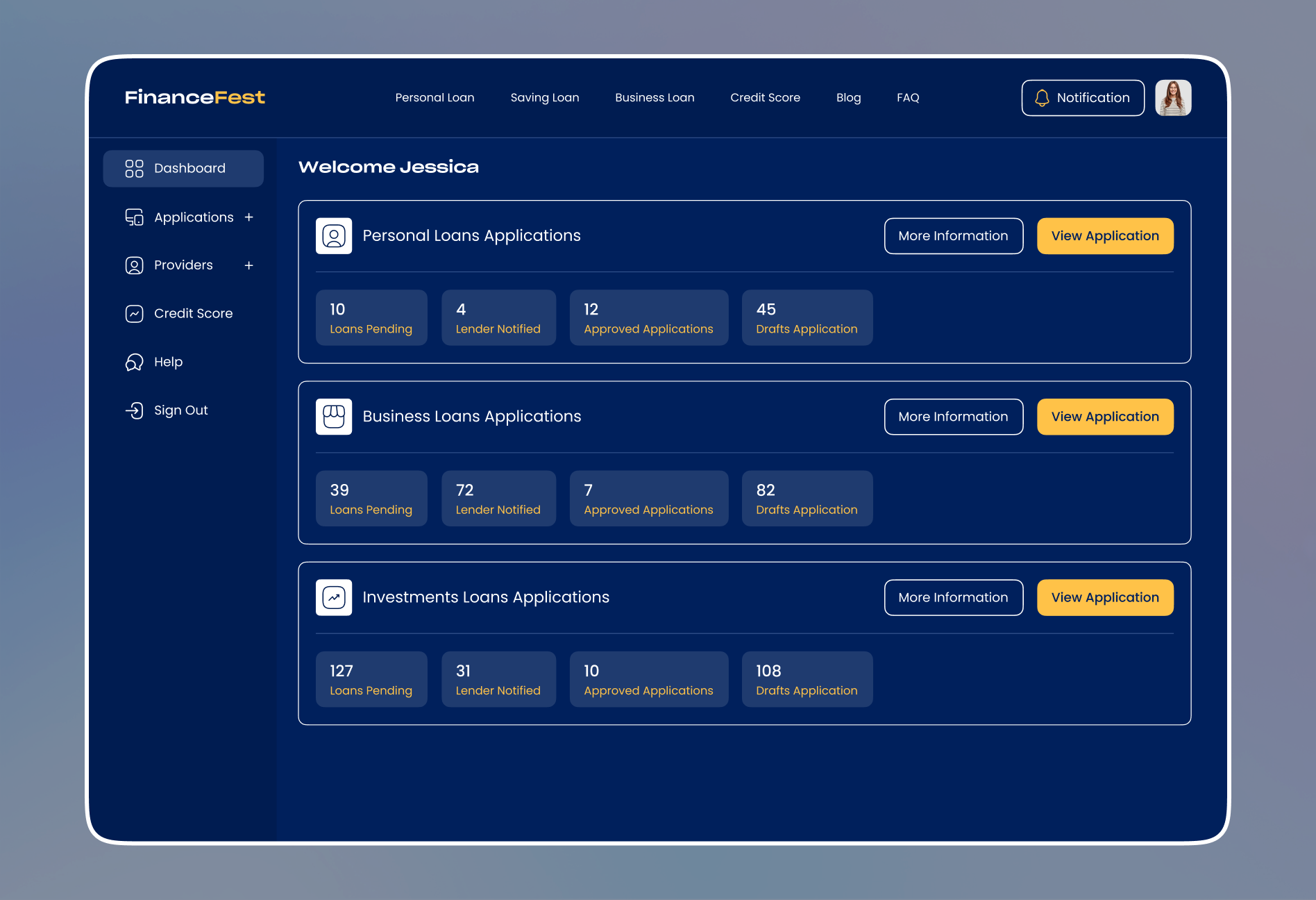
Task: Expand Providers submenu with plus sign
Action: [249, 265]
